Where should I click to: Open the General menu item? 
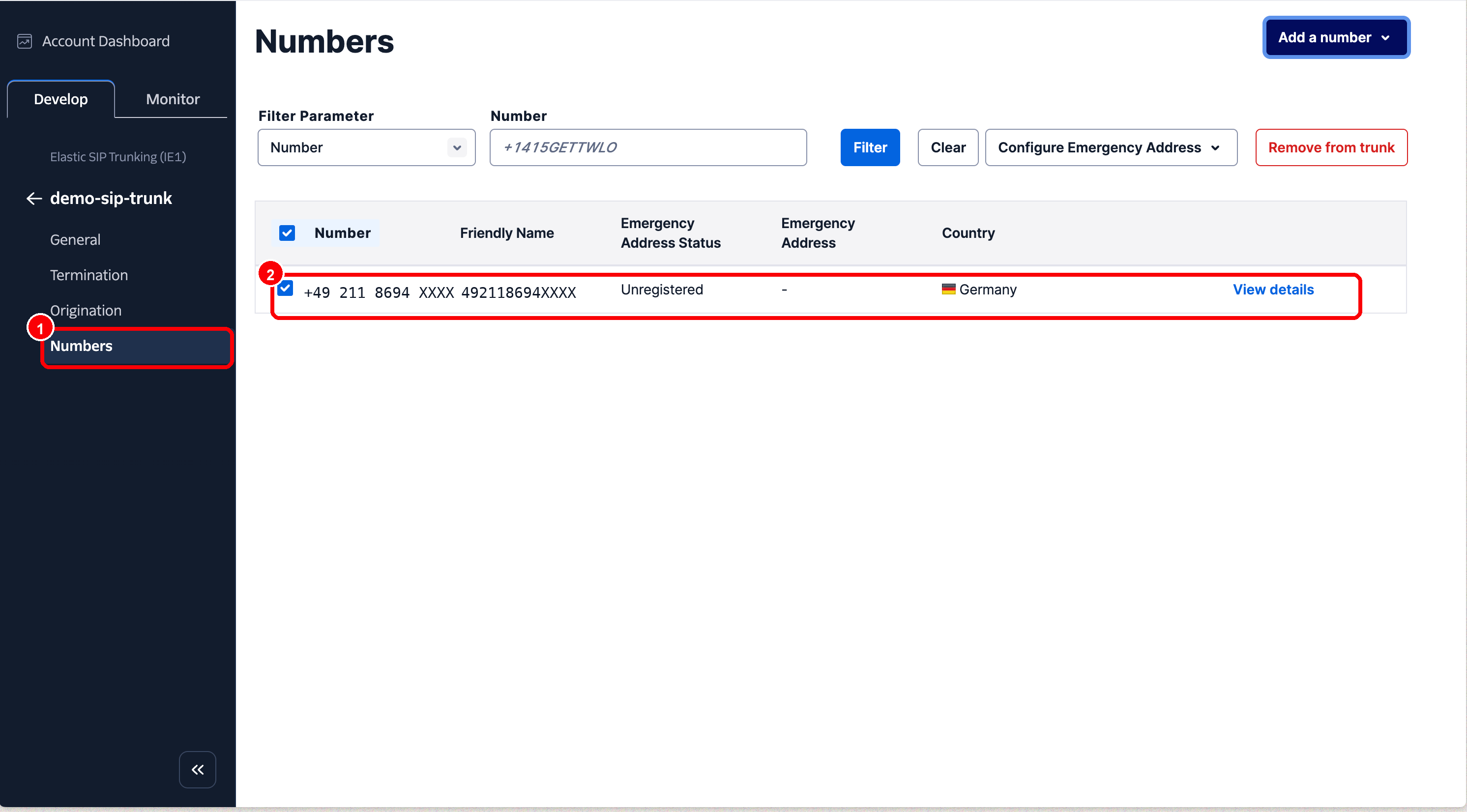point(75,240)
